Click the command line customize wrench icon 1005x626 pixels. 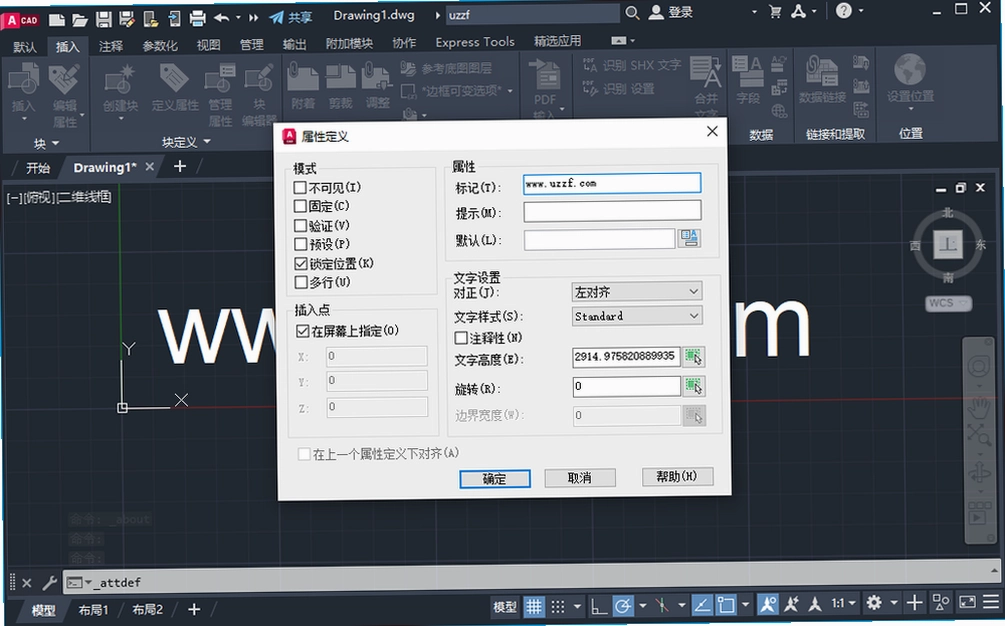49,582
